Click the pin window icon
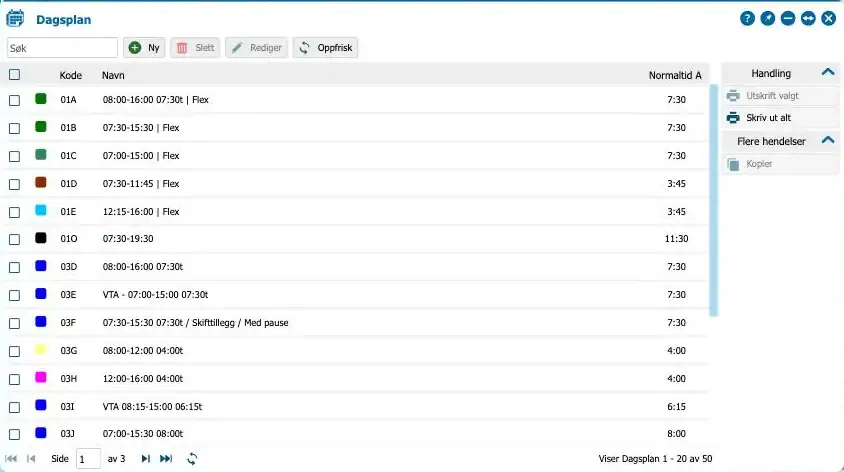 (x=768, y=18)
